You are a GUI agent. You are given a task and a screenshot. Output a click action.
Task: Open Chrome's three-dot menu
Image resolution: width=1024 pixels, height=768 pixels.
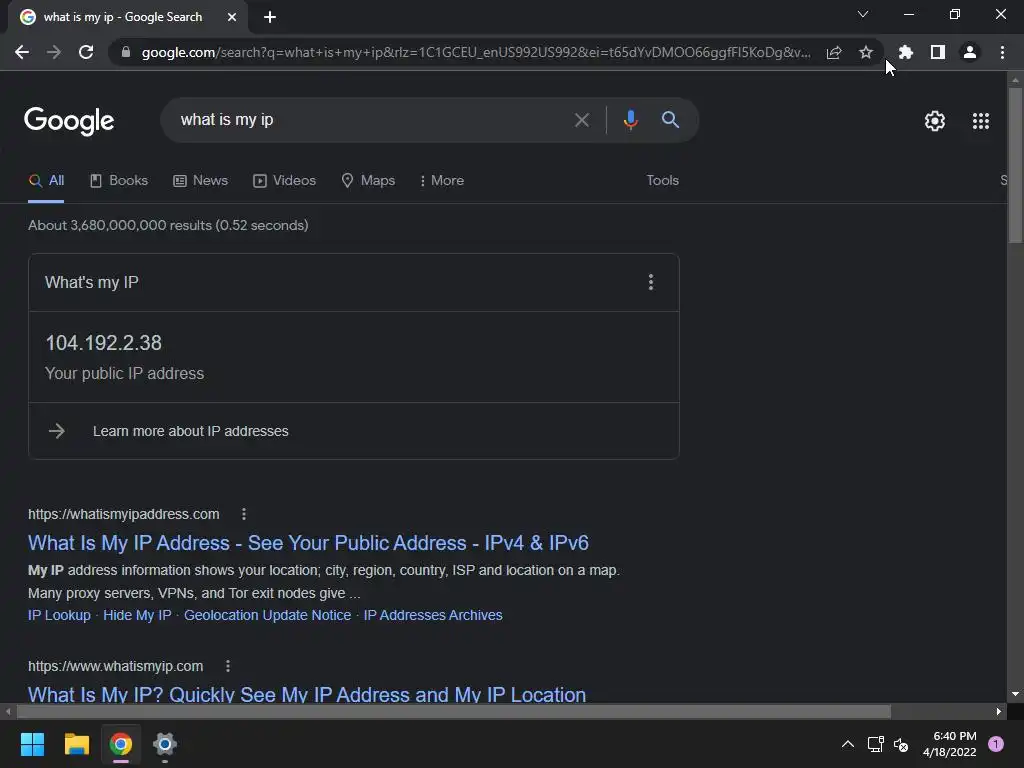pyautogui.click(x=1002, y=52)
